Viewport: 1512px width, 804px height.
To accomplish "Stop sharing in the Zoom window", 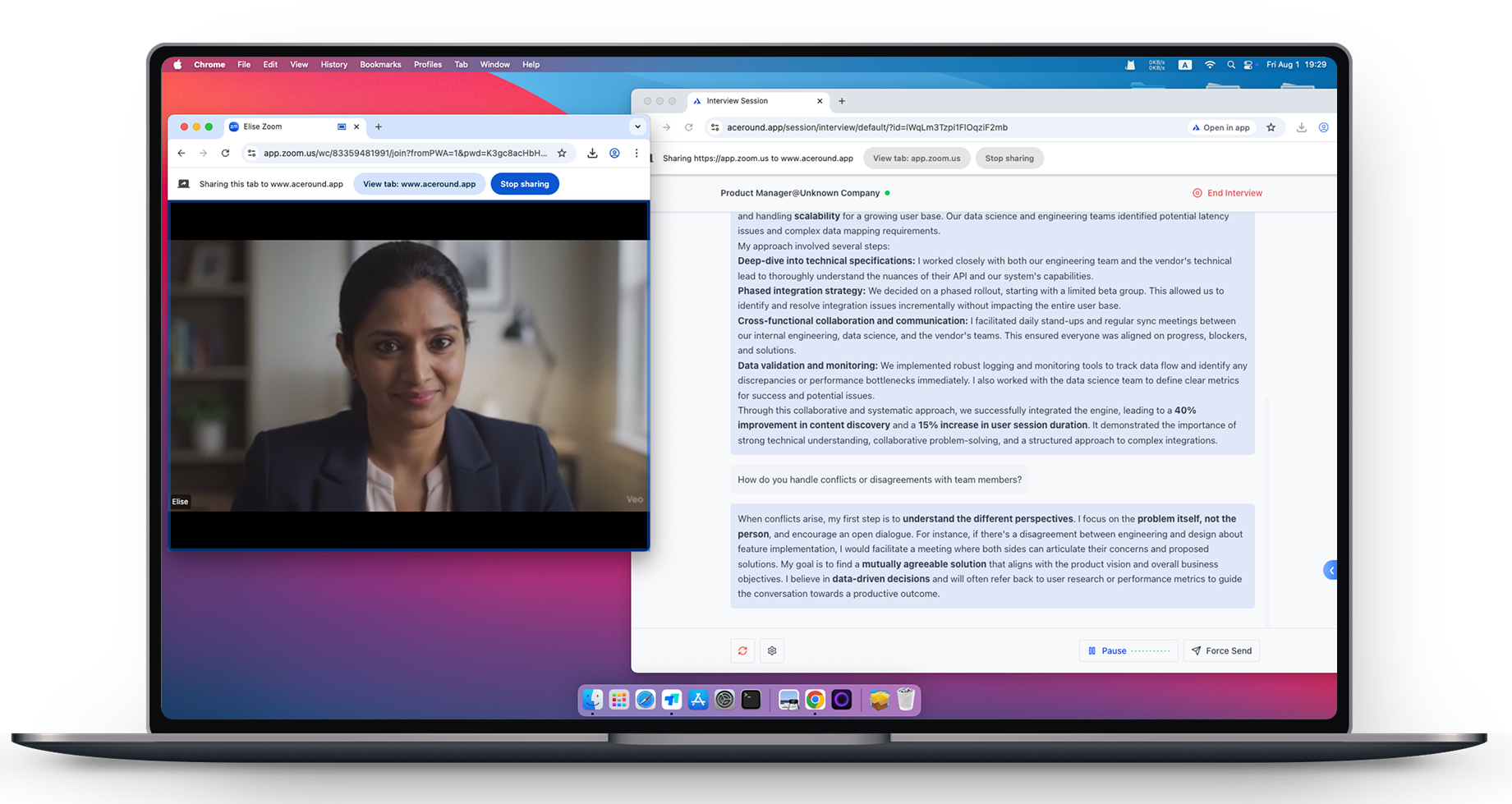I will pyautogui.click(x=525, y=184).
